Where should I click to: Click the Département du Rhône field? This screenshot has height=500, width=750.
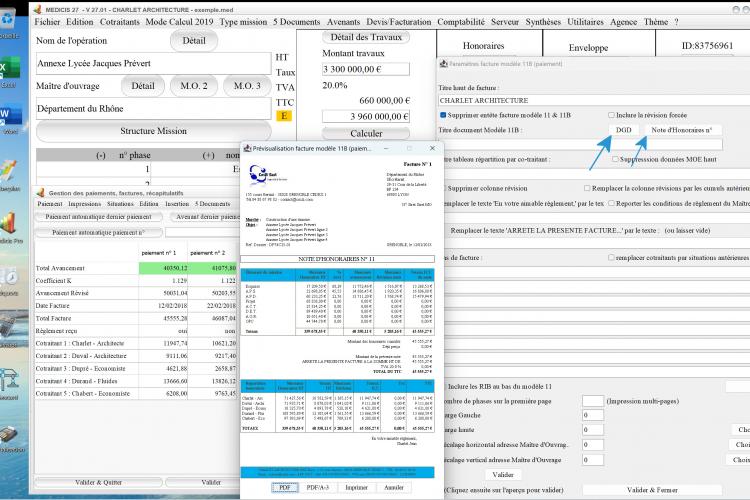(x=154, y=109)
